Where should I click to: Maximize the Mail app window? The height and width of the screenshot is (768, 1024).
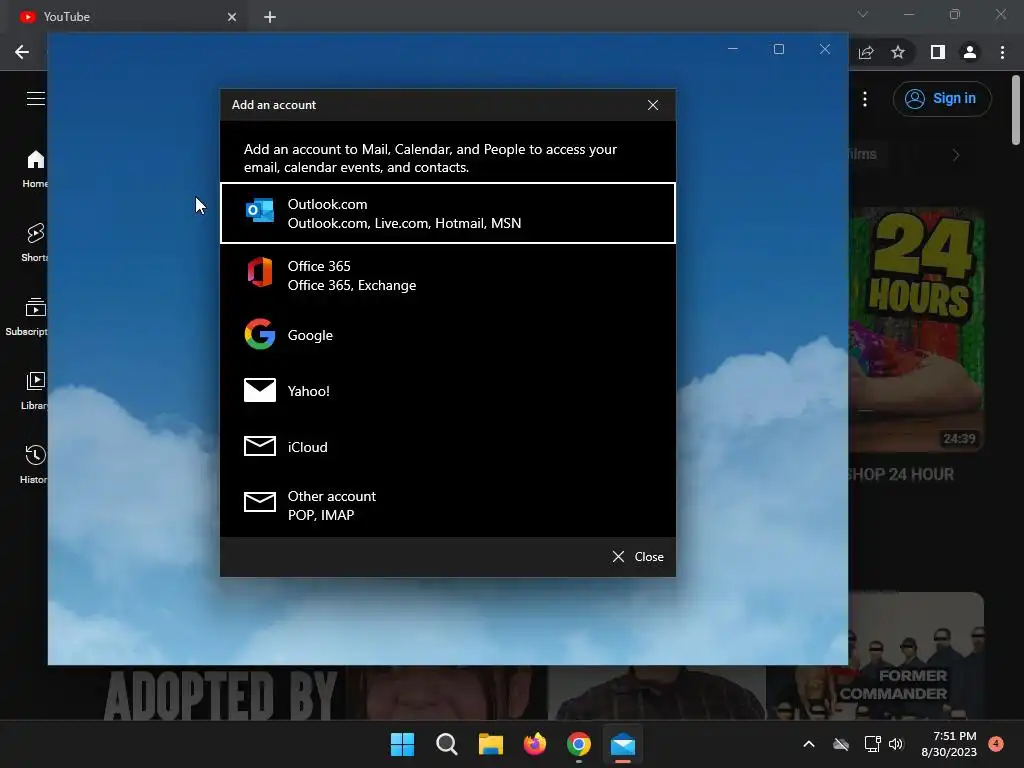pos(778,49)
